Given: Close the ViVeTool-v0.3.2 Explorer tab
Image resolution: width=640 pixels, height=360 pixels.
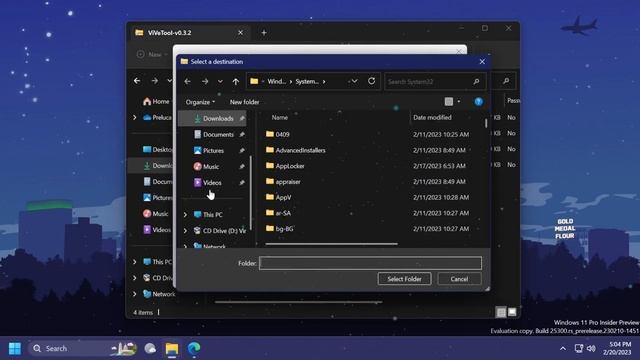Looking at the screenshot, I should [x=240, y=33].
